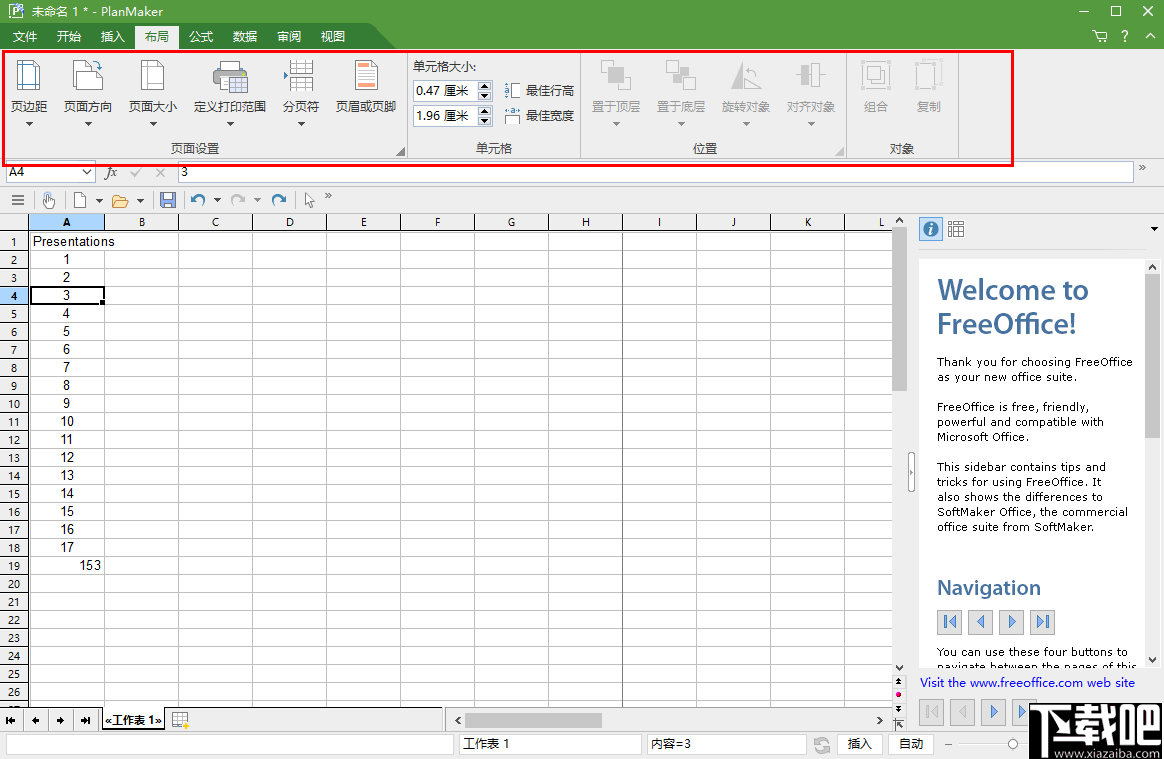Click the hand pan tool icon
Screen dimensions: 1164x759
pos(49,200)
